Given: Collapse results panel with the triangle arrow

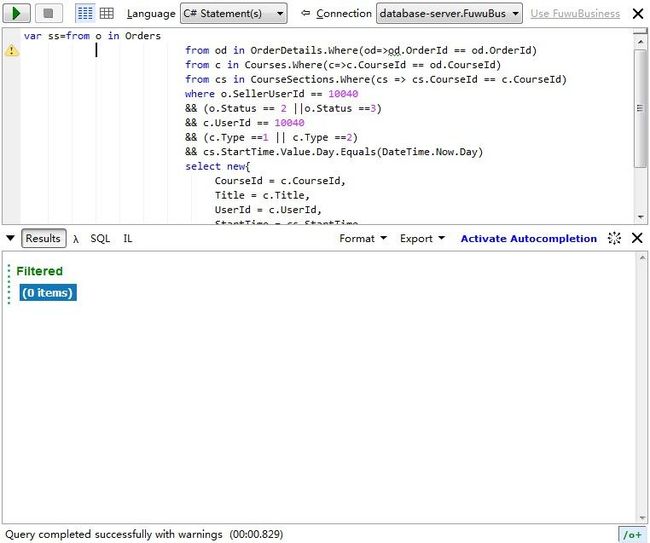Looking at the screenshot, I should pyautogui.click(x=10, y=238).
